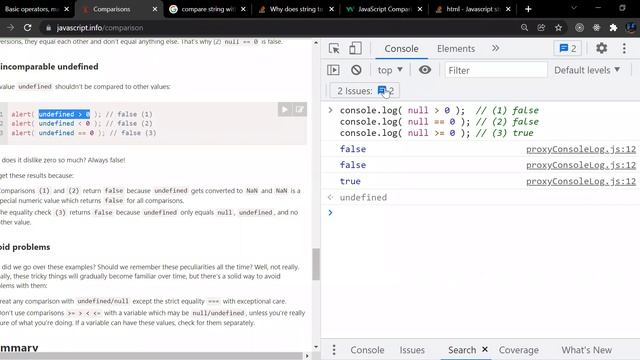Image resolution: width=640 pixels, height=360 pixels.
Task: Expand the more DevTools tabs chevron
Action: pos(496,48)
